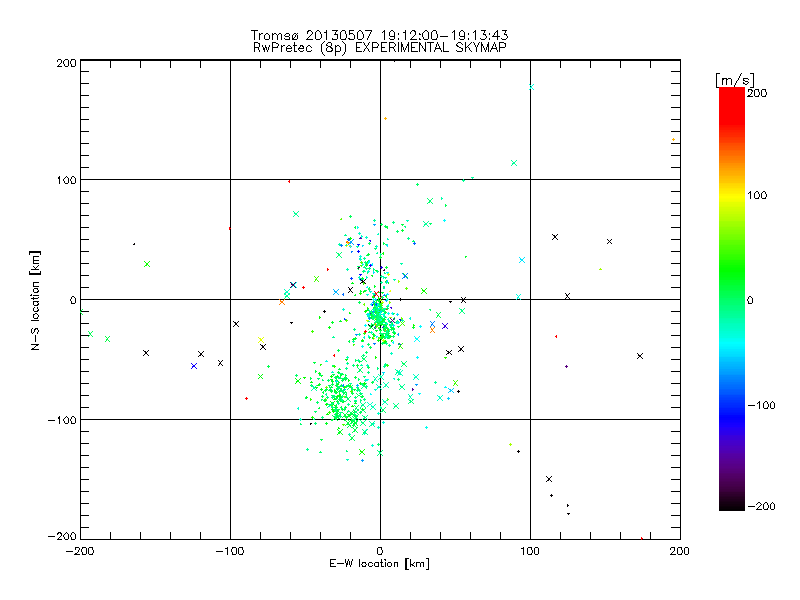Click the subtitle 'RwPretec (8p) EXPERIMENTAL SKYMAP'
Image resolution: width=800 pixels, height=600 pixels.
380,48
